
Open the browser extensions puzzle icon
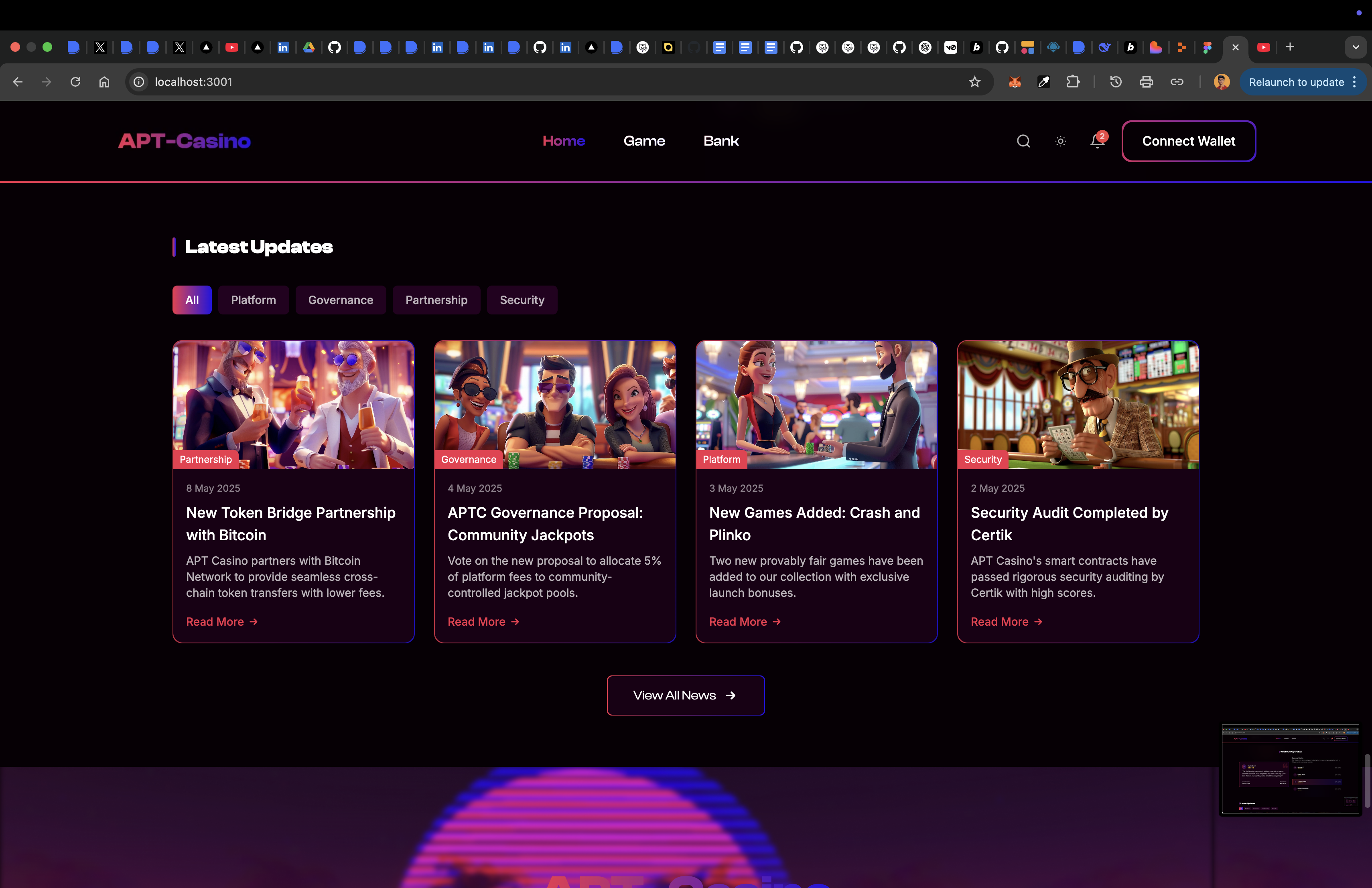click(x=1073, y=82)
